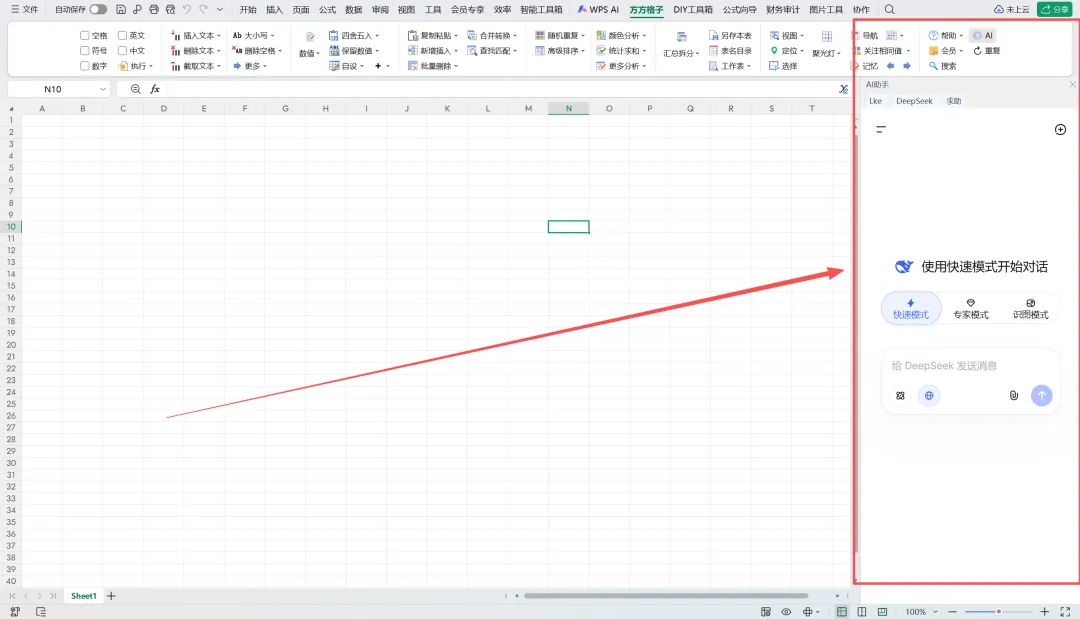Click the zoom in plus button
Screen dimensions: 1080x619
pos(1044,611)
